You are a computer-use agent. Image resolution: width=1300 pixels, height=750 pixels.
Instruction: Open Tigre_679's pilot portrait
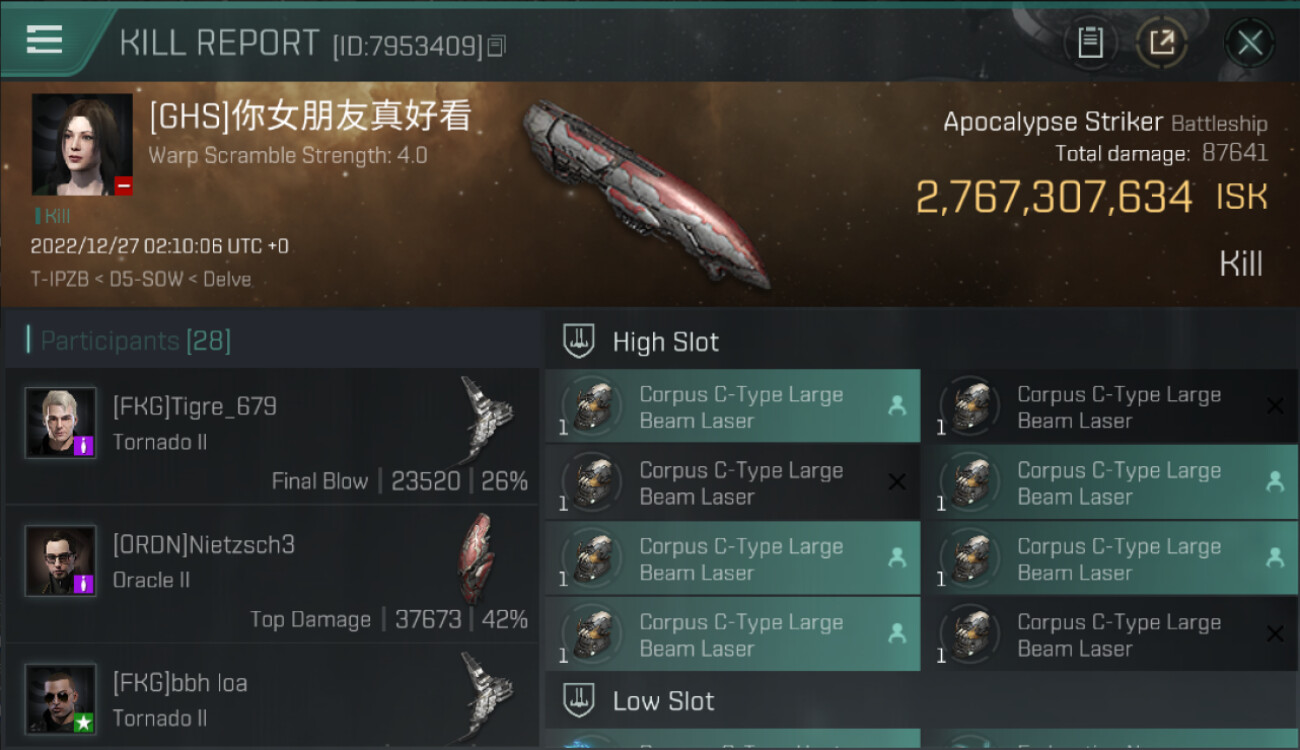[61, 423]
